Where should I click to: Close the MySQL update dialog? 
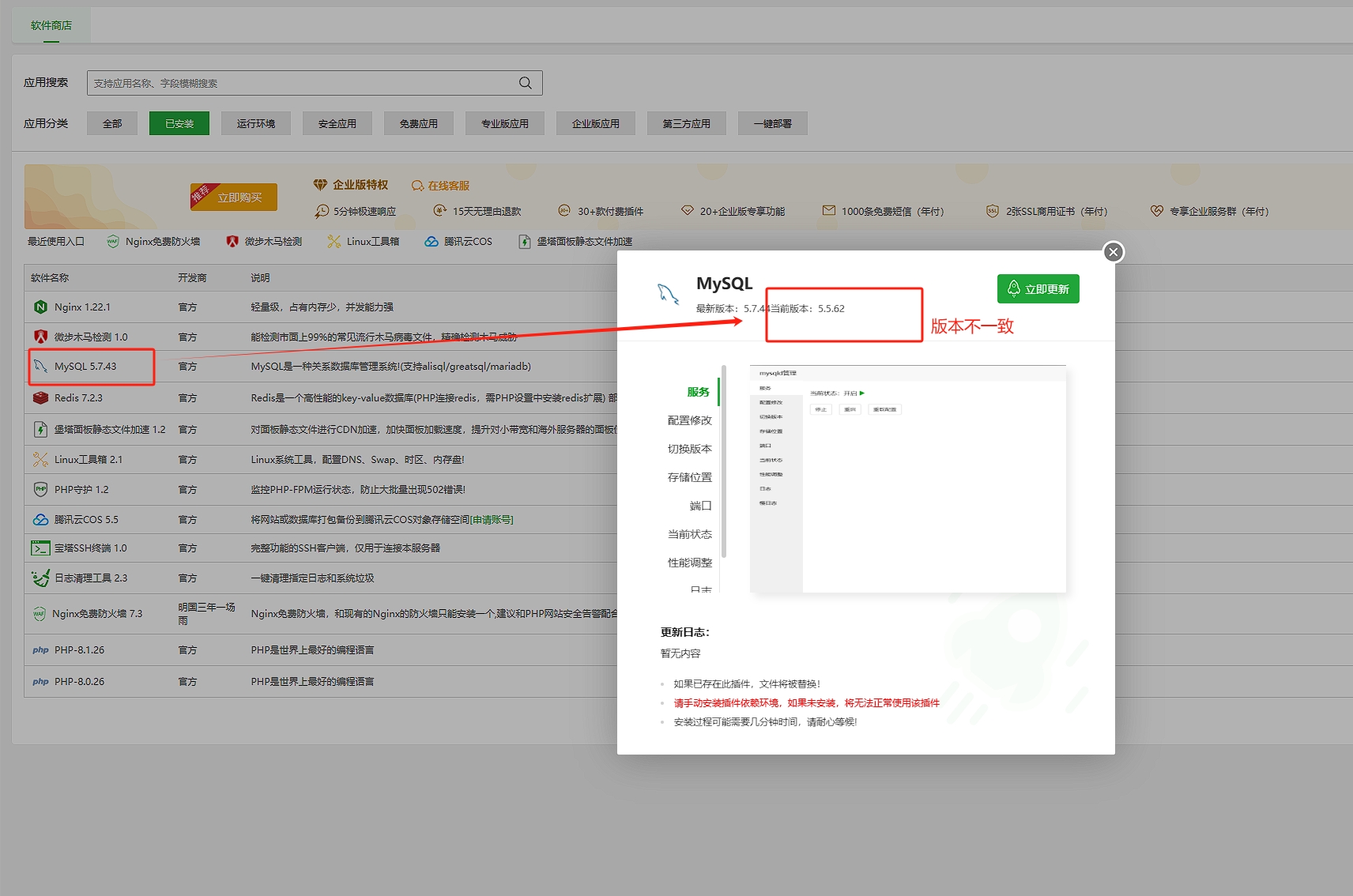(1114, 252)
